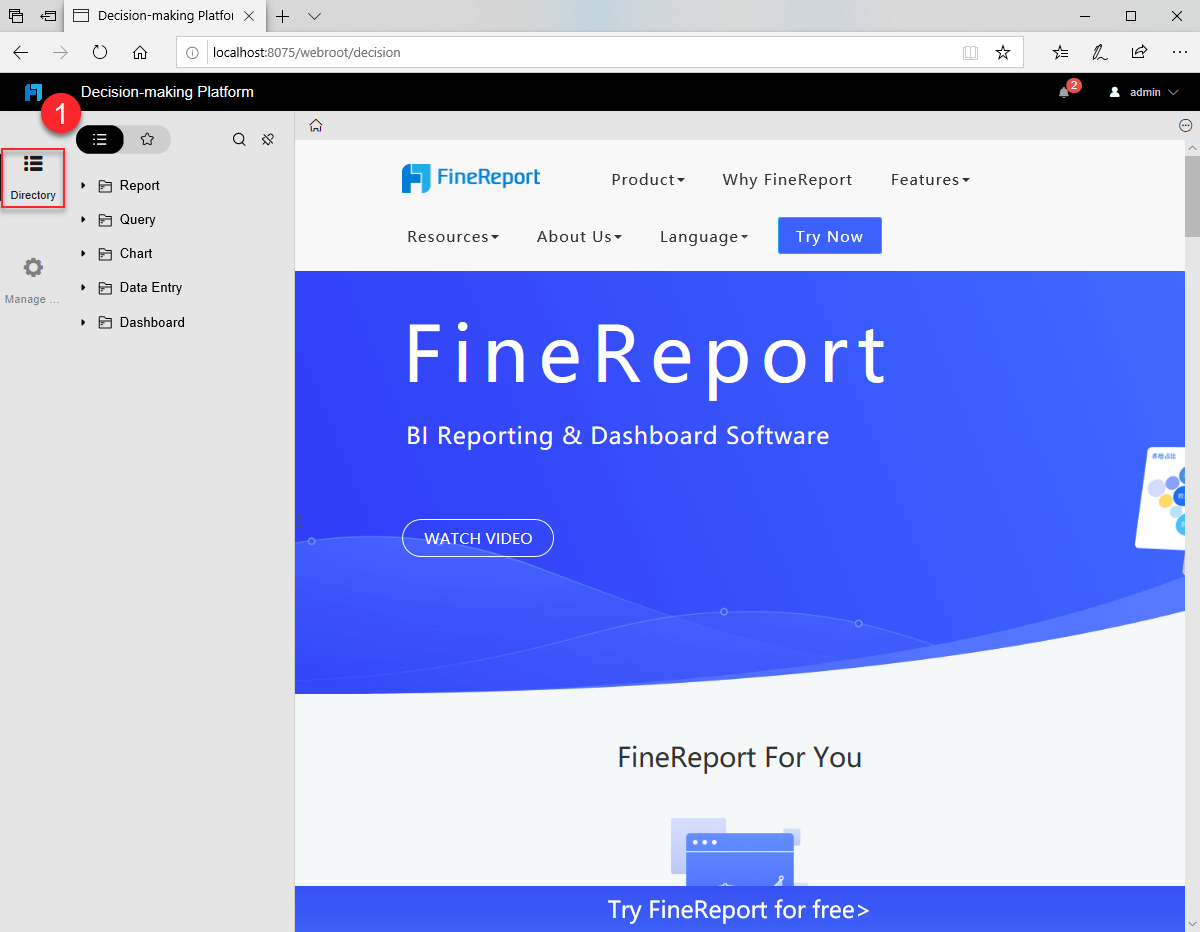Viewport: 1200px width, 932px height.
Task: Expand the Report folder tree
Action: pos(83,185)
